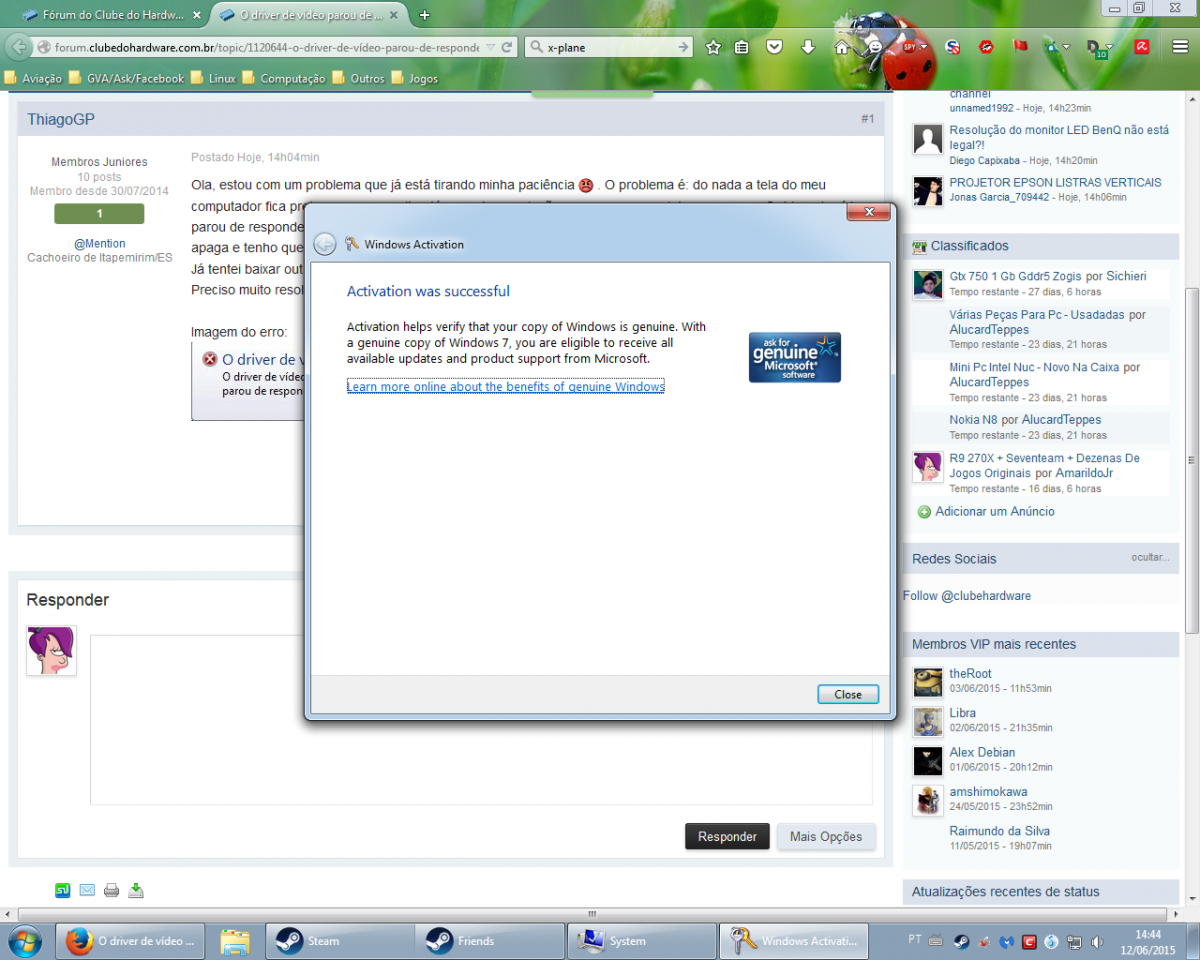
Task: Bookmark this page with the star icon
Action: coord(713,47)
